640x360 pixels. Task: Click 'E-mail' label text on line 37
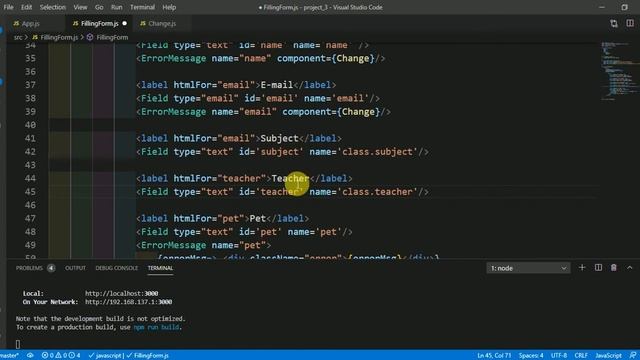point(277,85)
